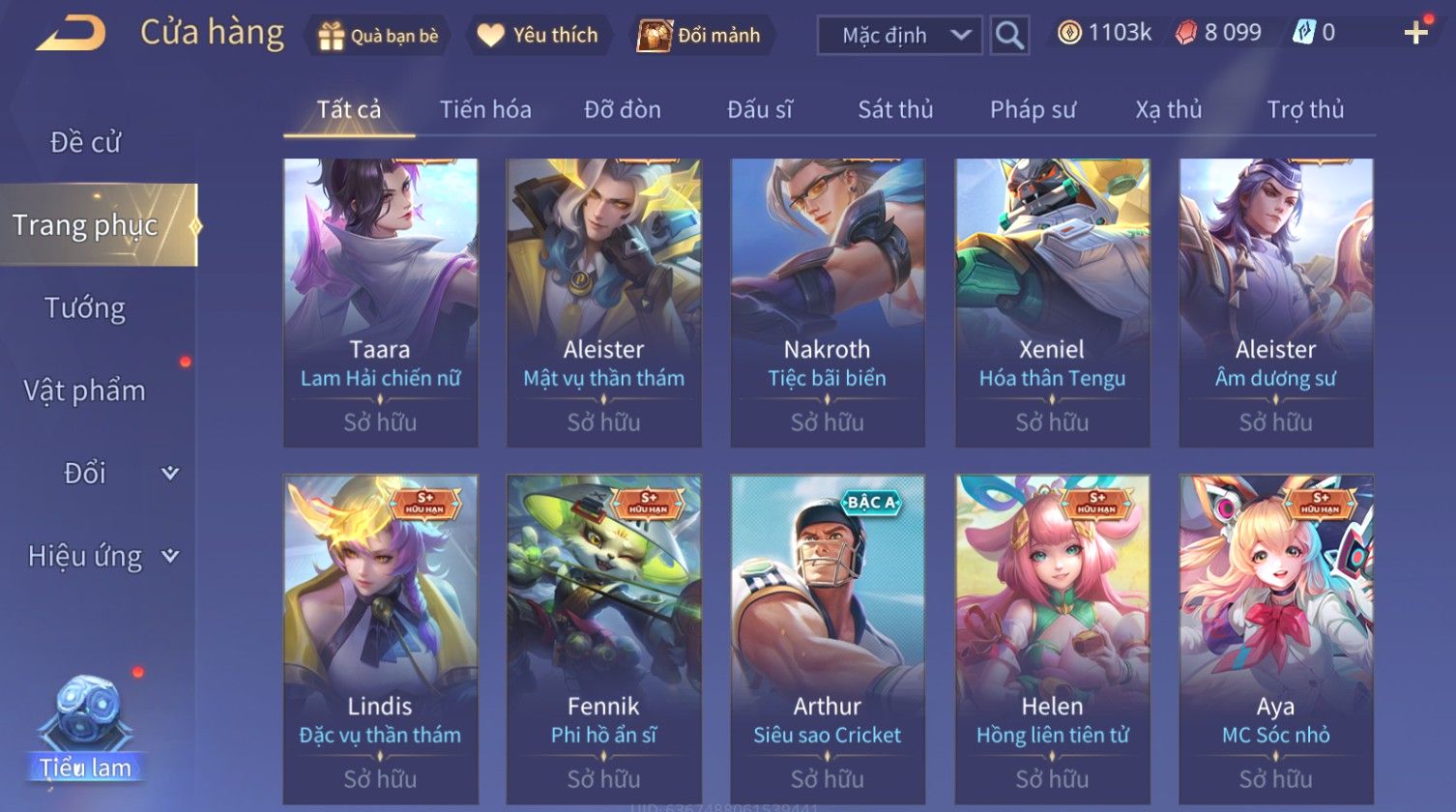This screenshot has height=812, width=1456.
Task: Select the Tiến hóa category tab
Action: [x=485, y=109]
